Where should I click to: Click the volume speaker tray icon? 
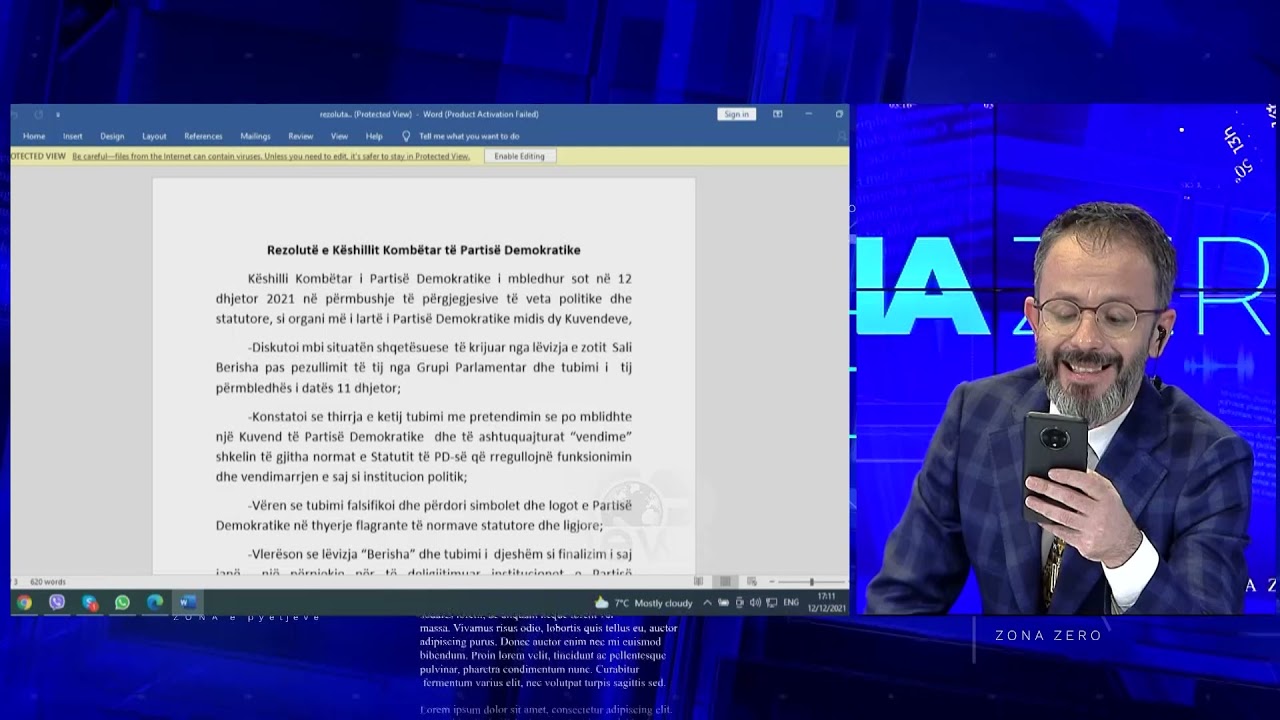[x=755, y=602]
